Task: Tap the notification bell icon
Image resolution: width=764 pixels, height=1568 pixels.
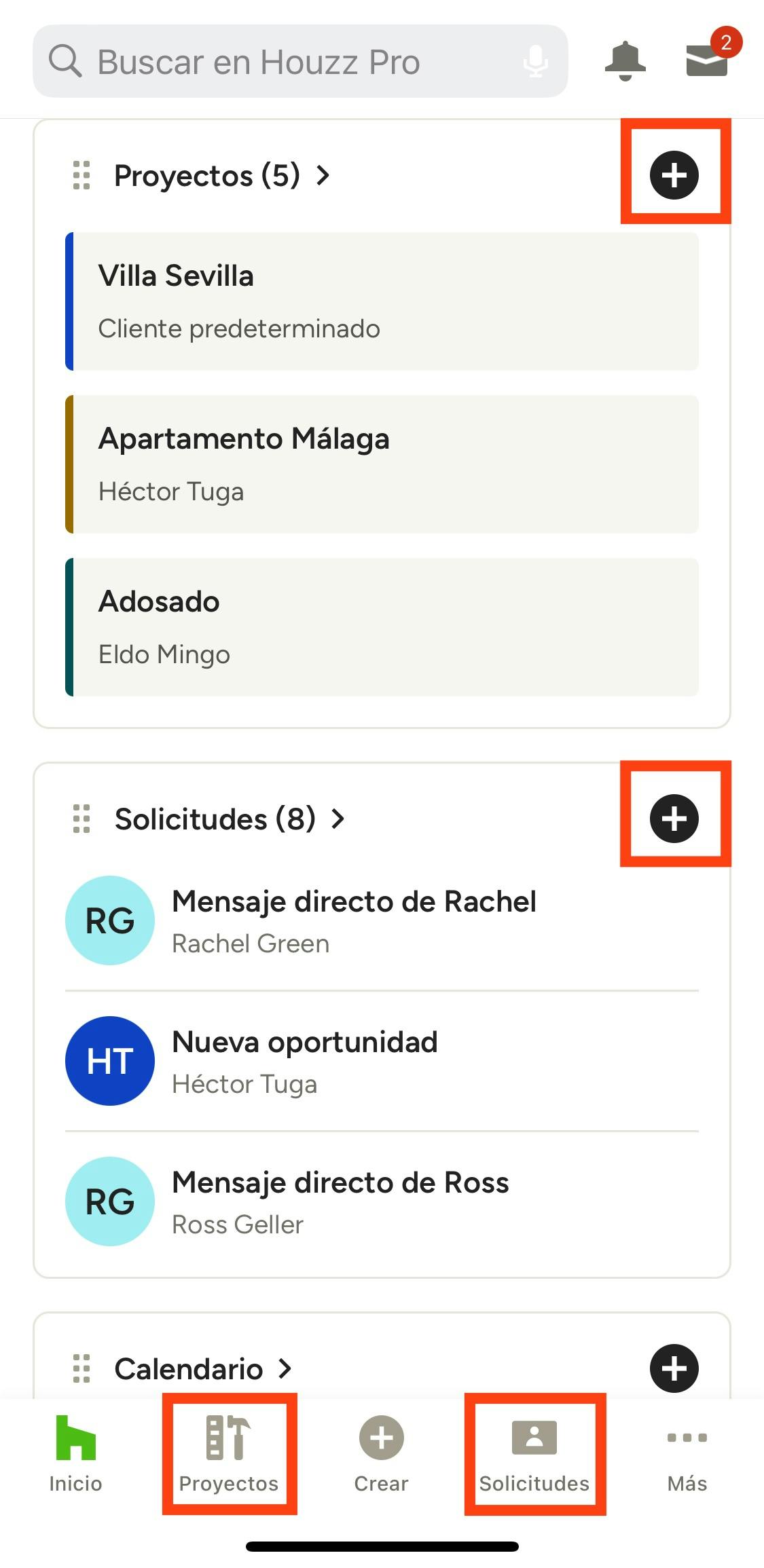Action: pos(625,61)
